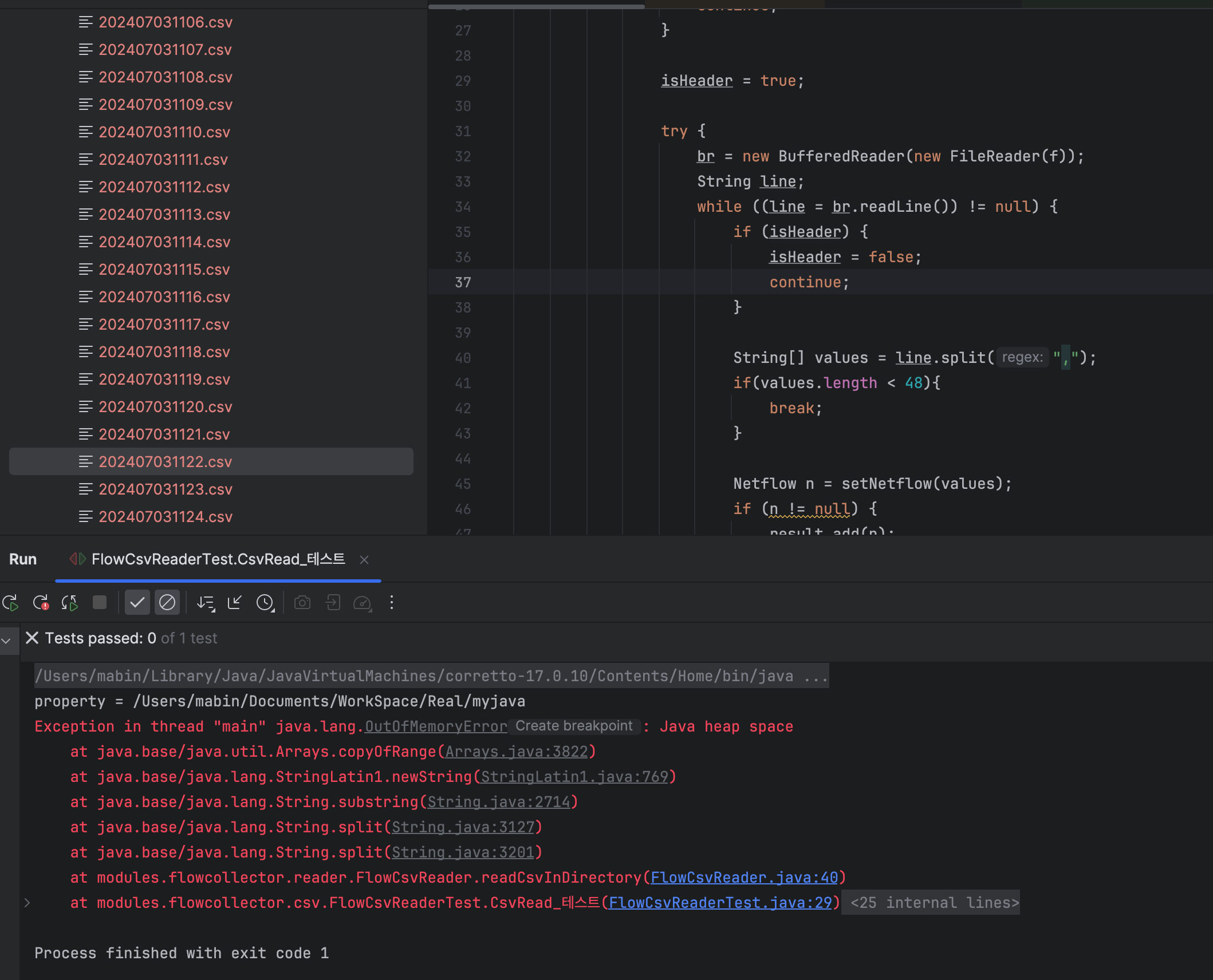Open the profiler speedometer icon
Screen dimensions: 1213x980
point(363,603)
